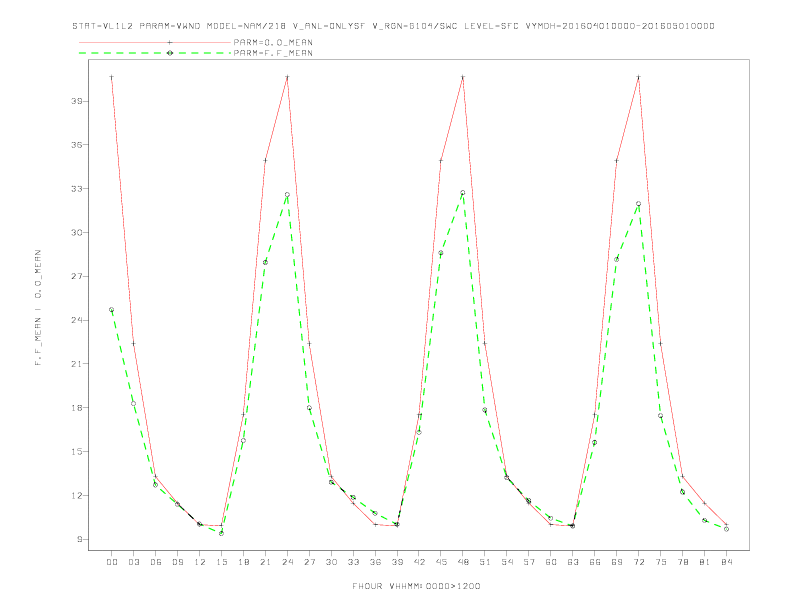The width and height of the screenshot is (792, 612).
Task: Click x-axis tick label 57
Action: pyautogui.click(x=529, y=562)
